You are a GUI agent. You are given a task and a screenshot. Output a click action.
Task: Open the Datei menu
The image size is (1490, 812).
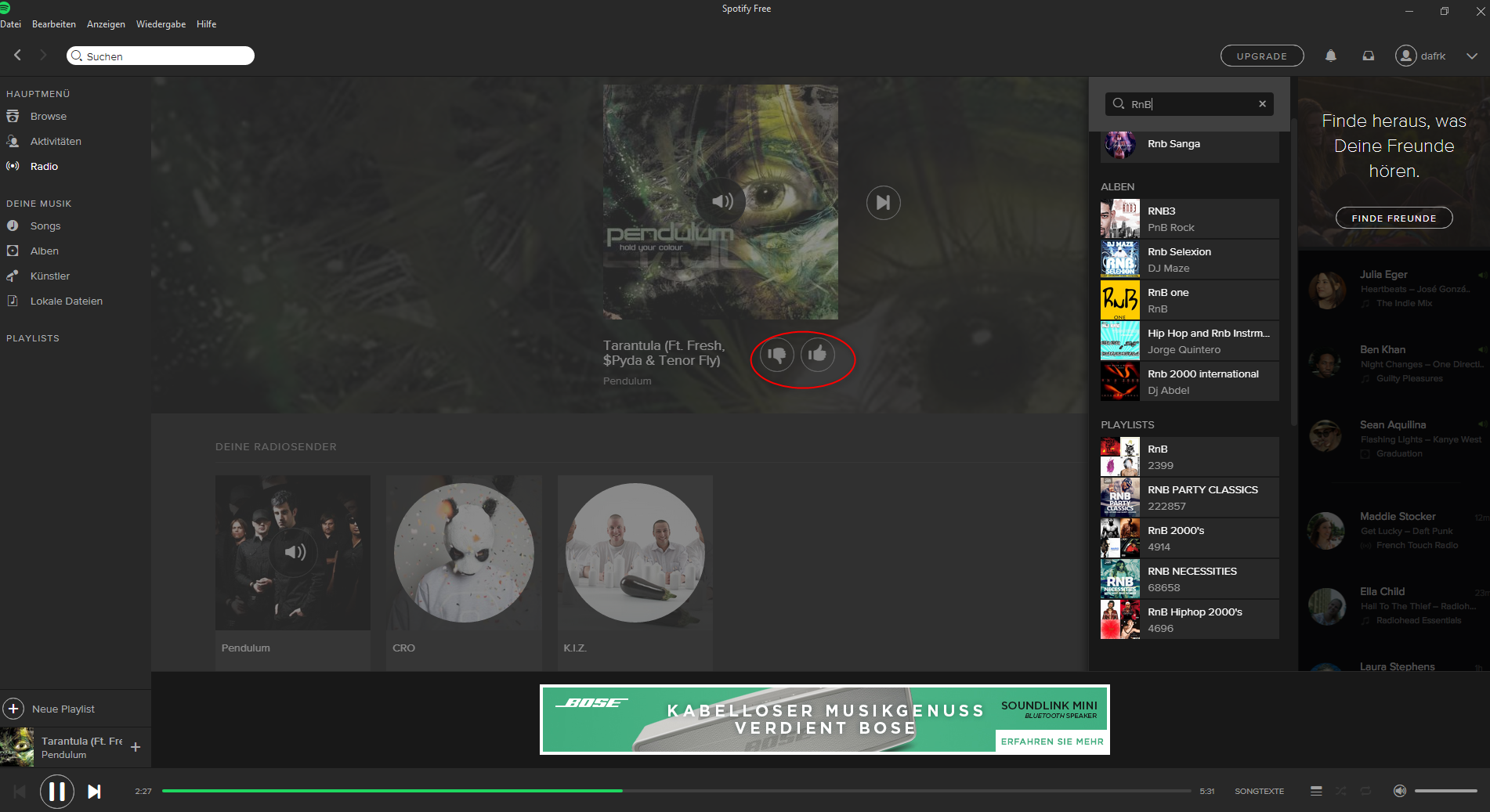point(11,24)
